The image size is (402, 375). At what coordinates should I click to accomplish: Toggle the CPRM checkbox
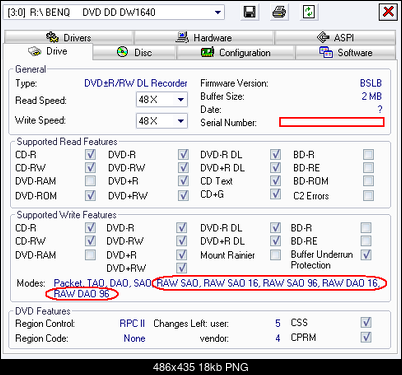(x=366, y=337)
